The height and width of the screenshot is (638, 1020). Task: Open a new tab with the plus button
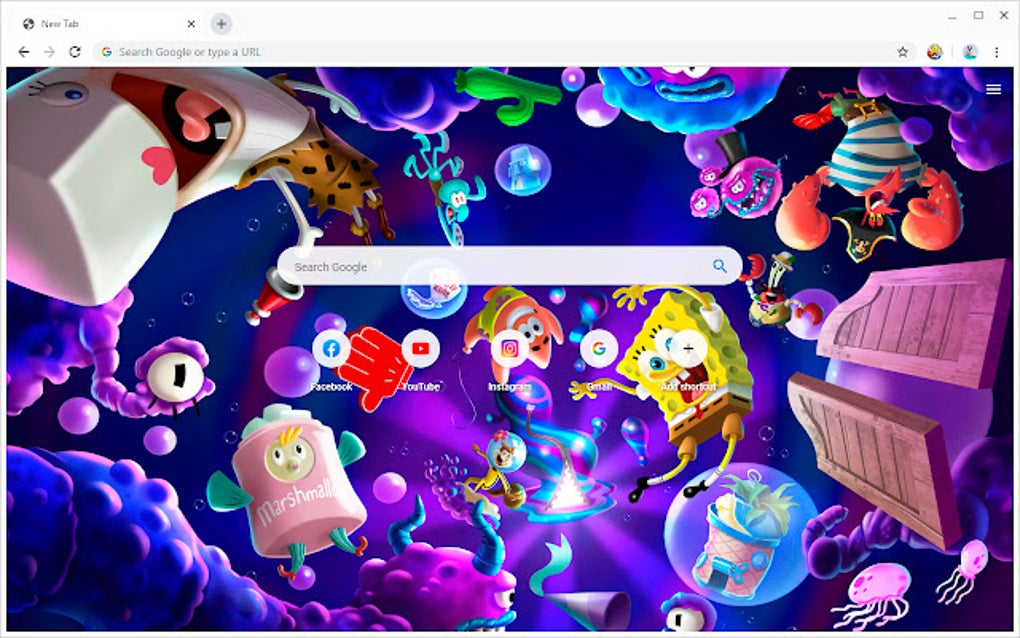(x=222, y=23)
